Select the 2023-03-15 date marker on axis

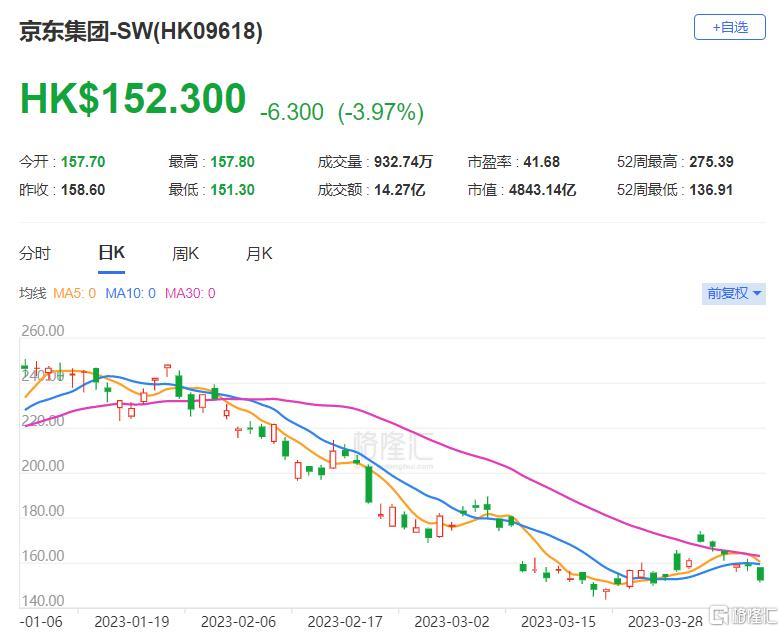pos(558,622)
